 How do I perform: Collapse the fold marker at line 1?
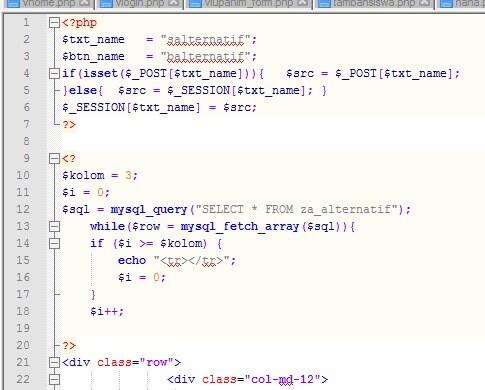pos(54,23)
